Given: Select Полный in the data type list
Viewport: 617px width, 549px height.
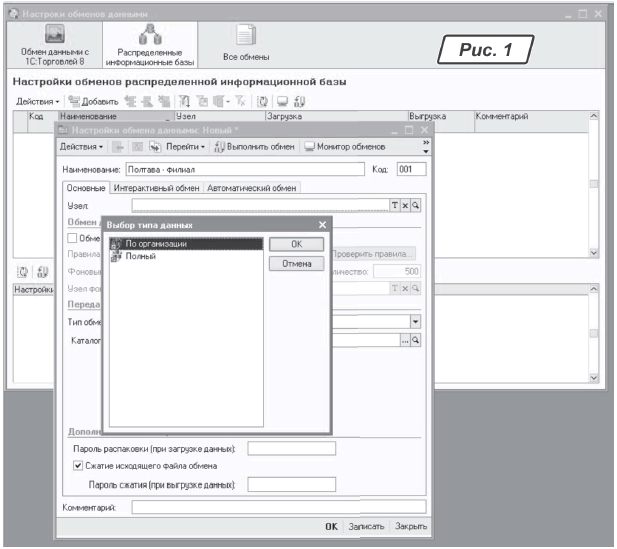Looking at the screenshot, I should point(140,256).
